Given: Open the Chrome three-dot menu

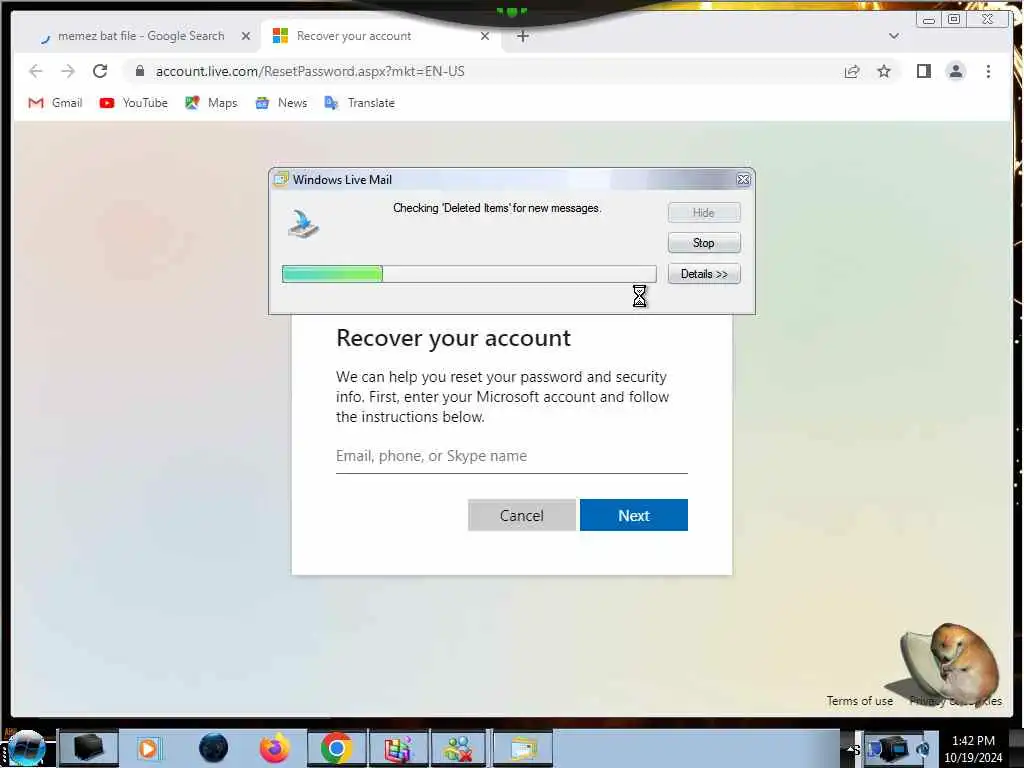Looking at the screenshot, I should (988, 71).
